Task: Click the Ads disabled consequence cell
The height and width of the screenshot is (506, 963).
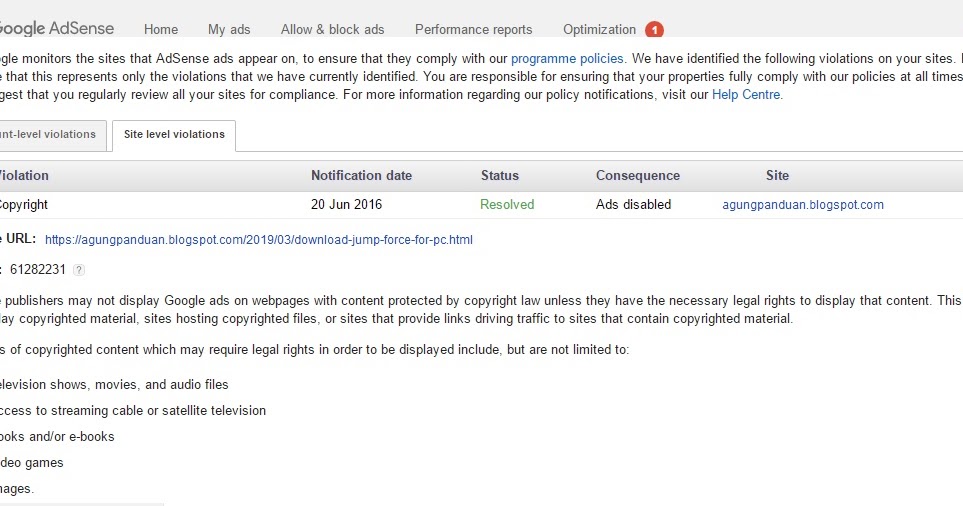Action: click(633, 204)
